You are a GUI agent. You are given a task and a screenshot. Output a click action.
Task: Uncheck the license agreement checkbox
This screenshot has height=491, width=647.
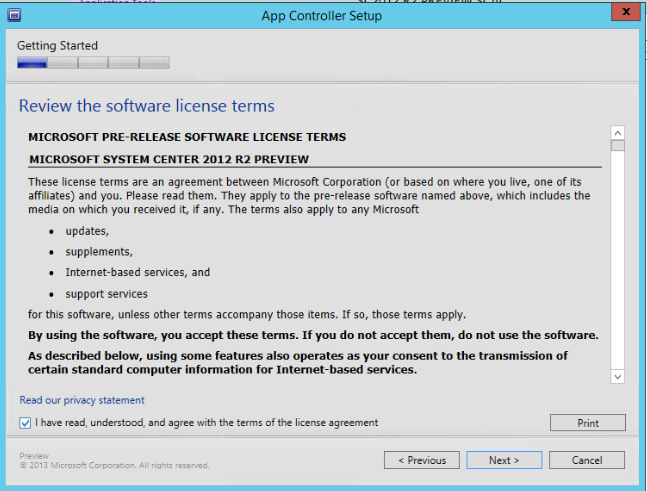click(x=25, y=423)
